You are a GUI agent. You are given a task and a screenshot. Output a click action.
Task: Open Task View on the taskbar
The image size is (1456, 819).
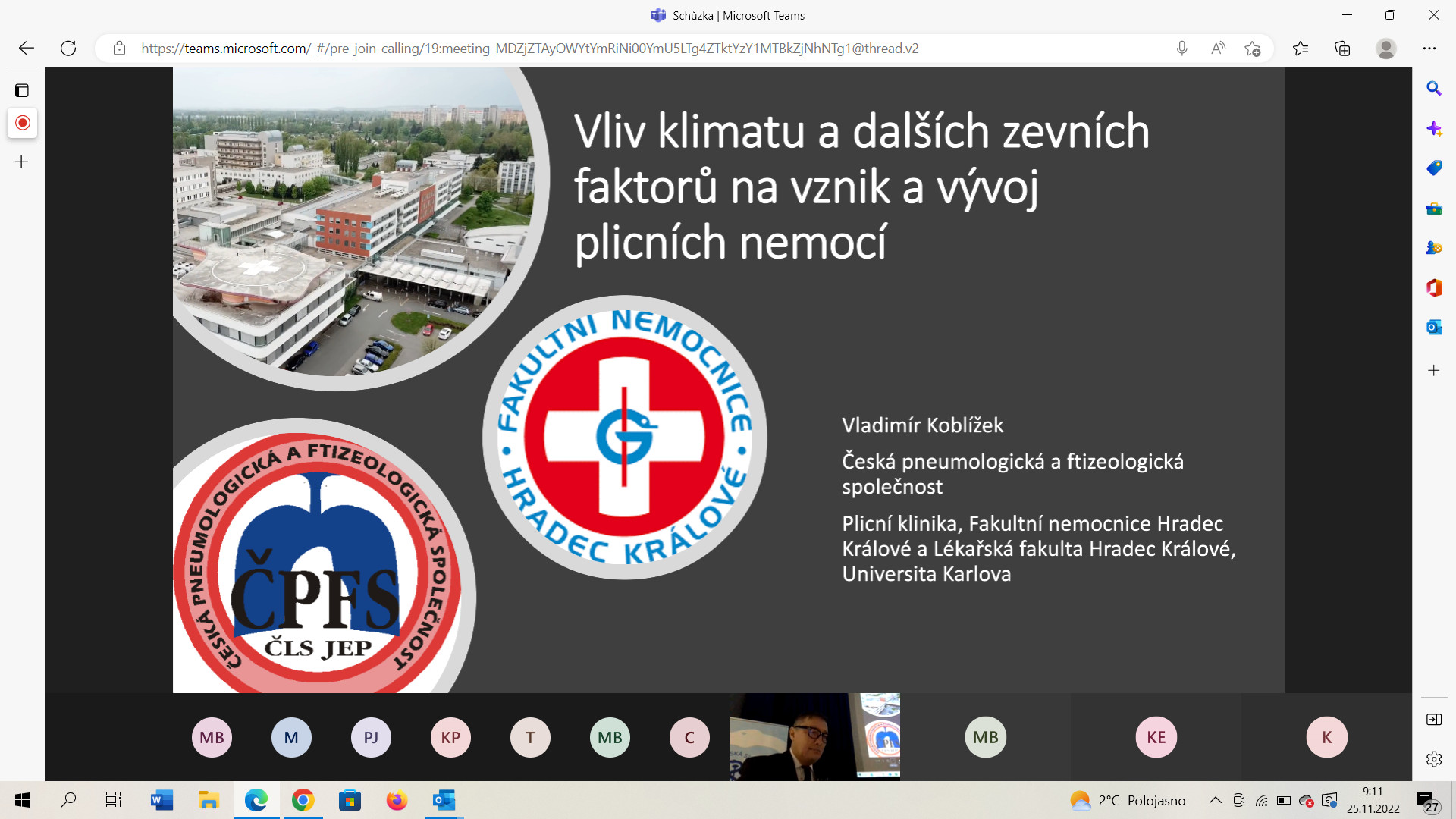coord(114,800)
